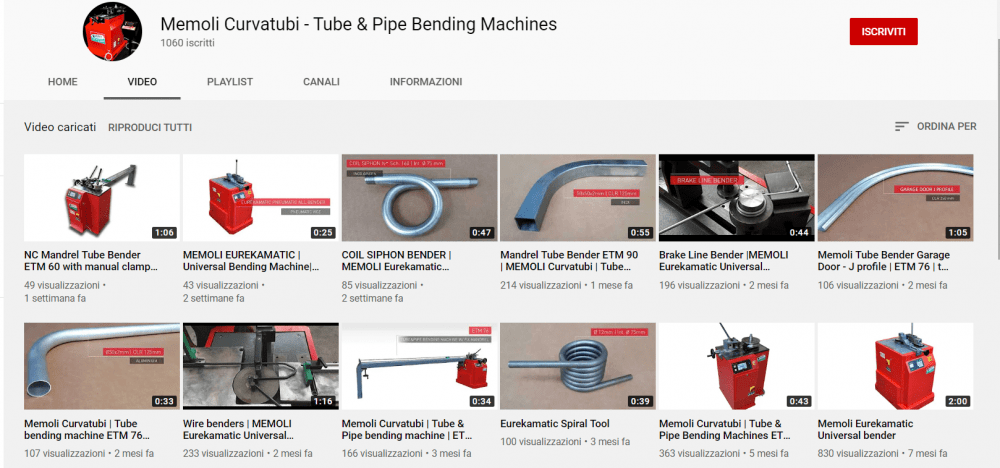Click the 1:06 duration badge
The image size is (1000, 468).
(165, 233)
